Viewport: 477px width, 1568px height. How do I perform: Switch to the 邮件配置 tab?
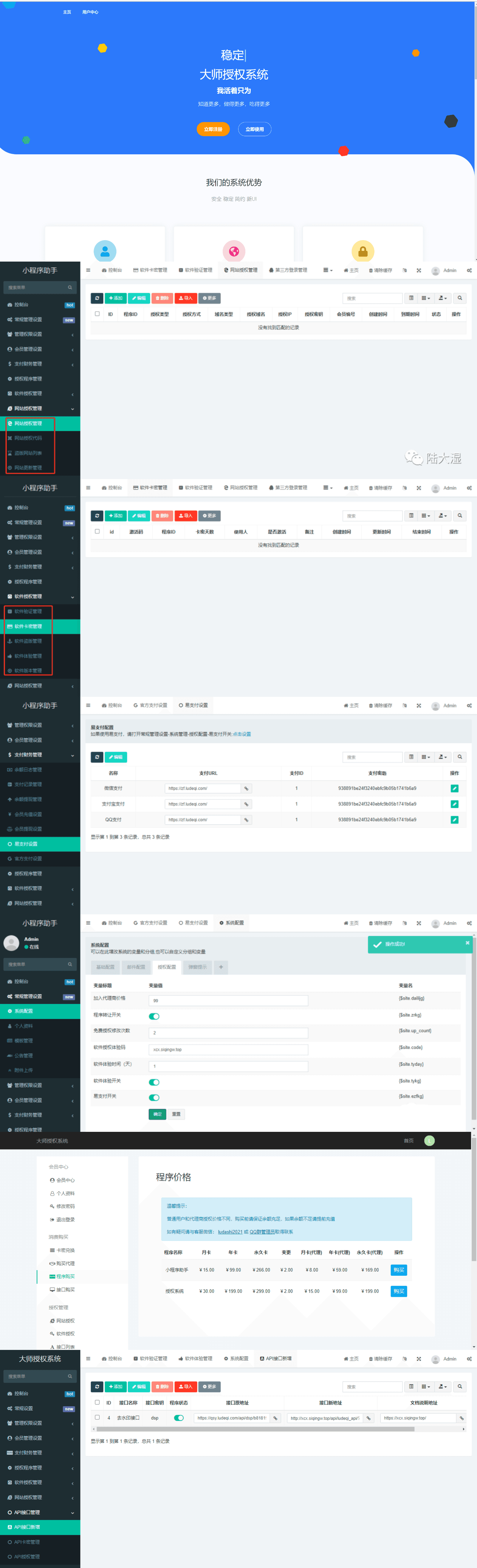tap(136, 967)
